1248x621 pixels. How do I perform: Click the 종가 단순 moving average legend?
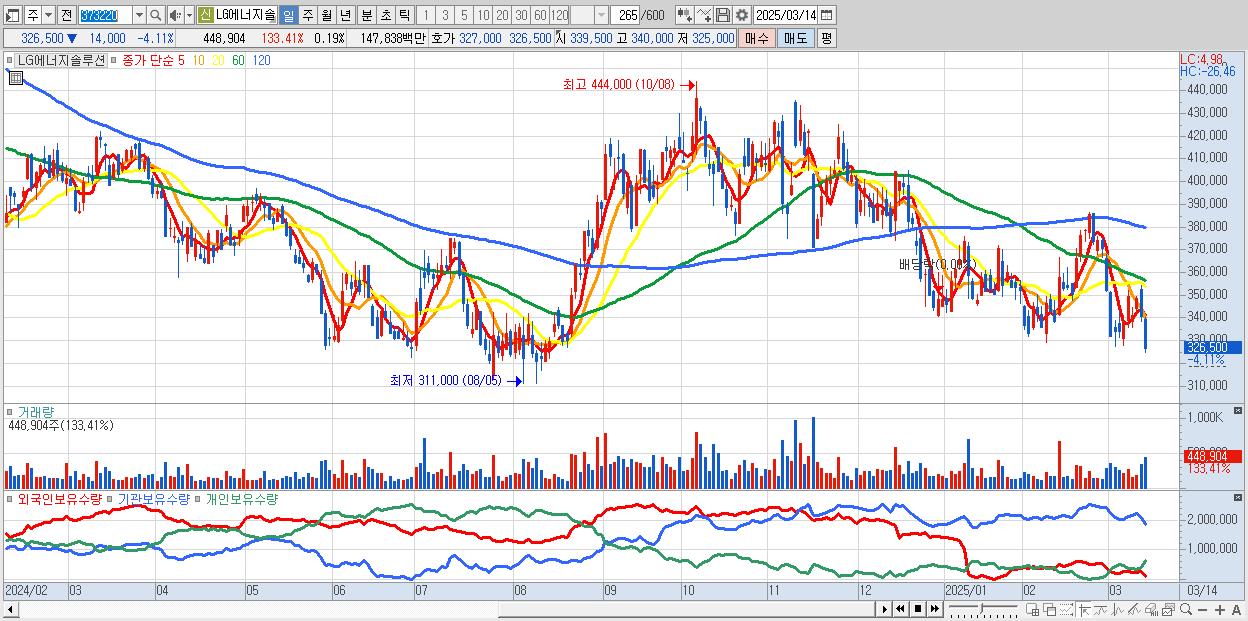pos(147,60)
